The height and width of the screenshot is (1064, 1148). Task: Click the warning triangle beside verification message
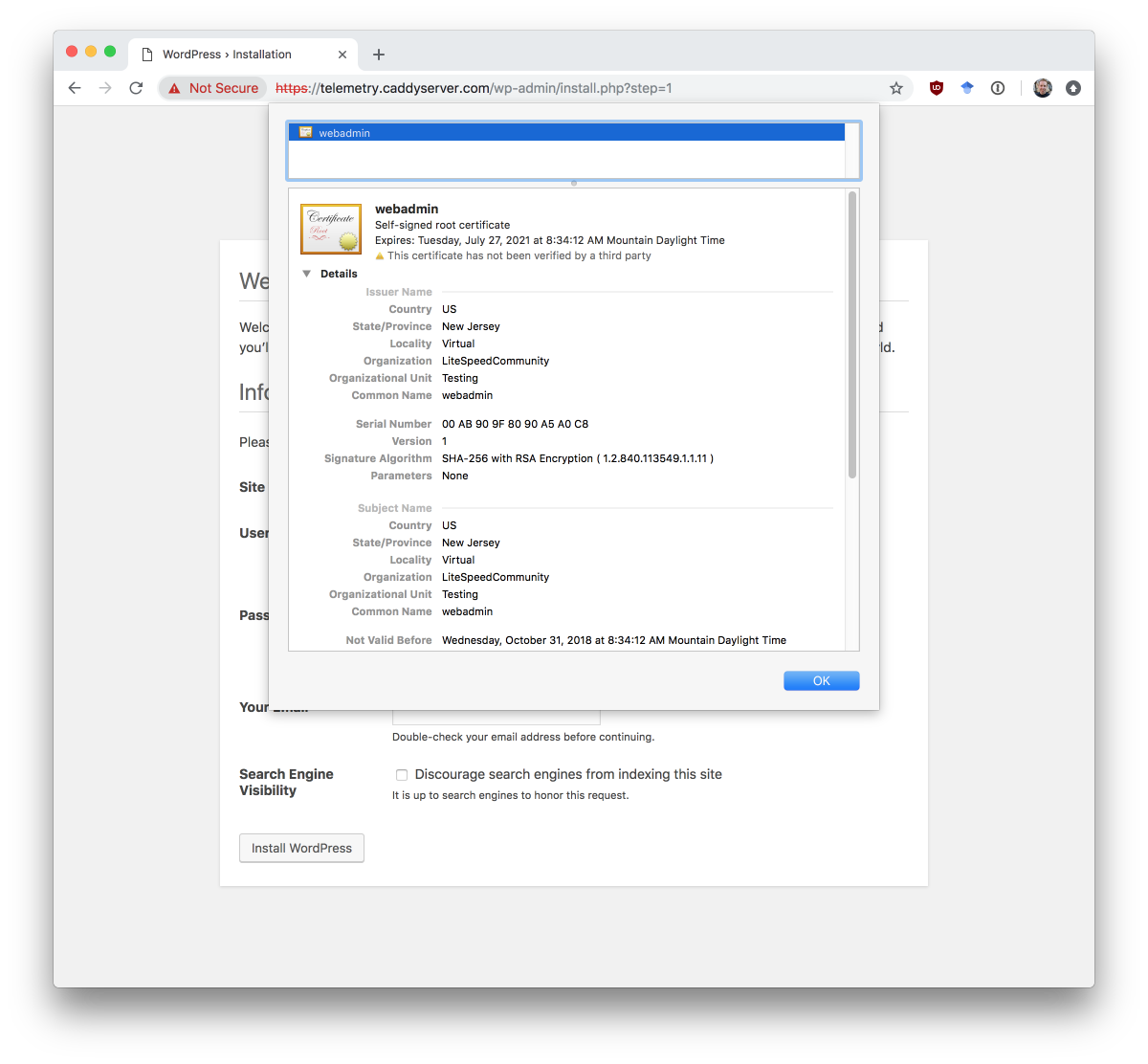pos(380,255)
